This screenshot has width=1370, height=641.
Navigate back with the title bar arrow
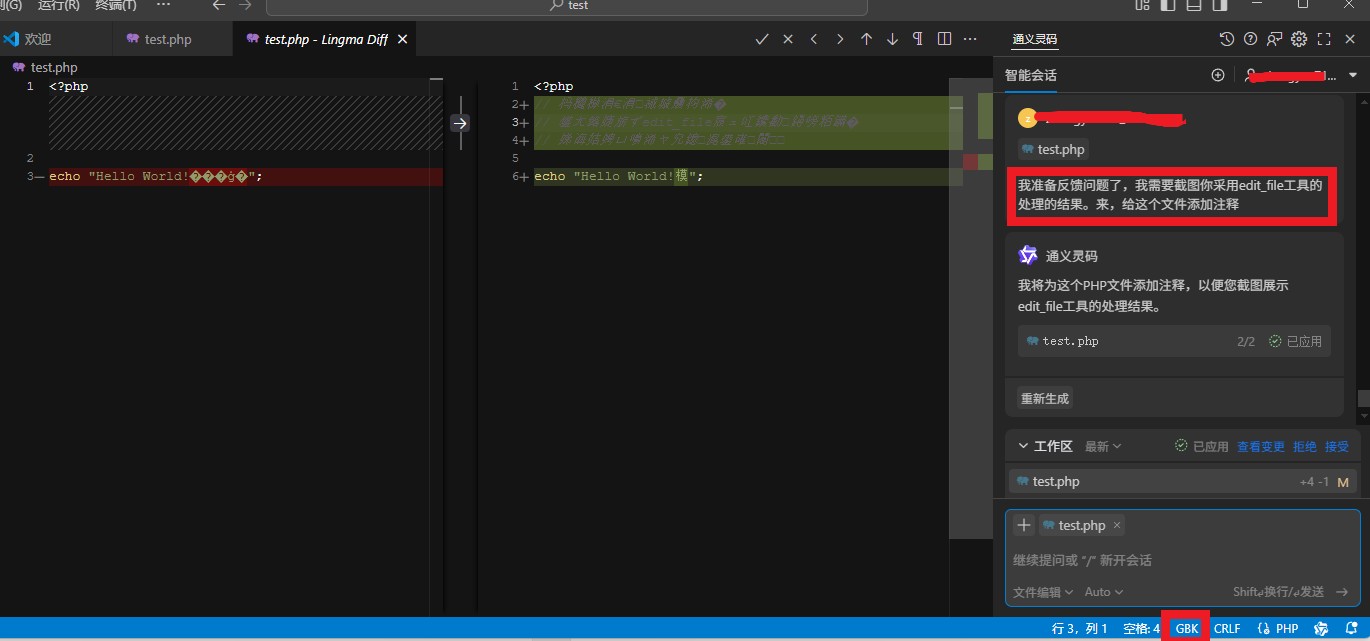point(219,5)
